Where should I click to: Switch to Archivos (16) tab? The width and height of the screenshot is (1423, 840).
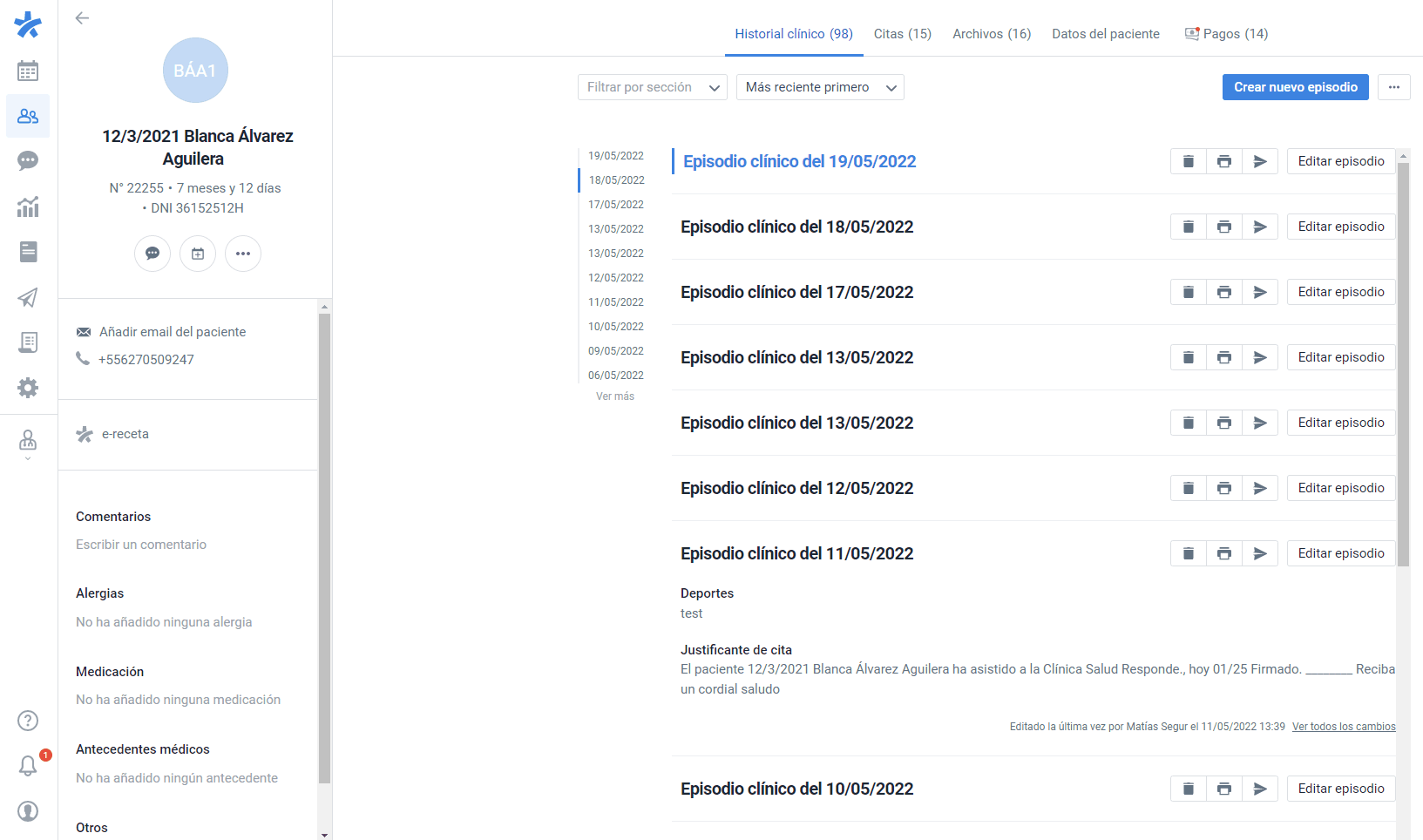[x=992, y=34]
